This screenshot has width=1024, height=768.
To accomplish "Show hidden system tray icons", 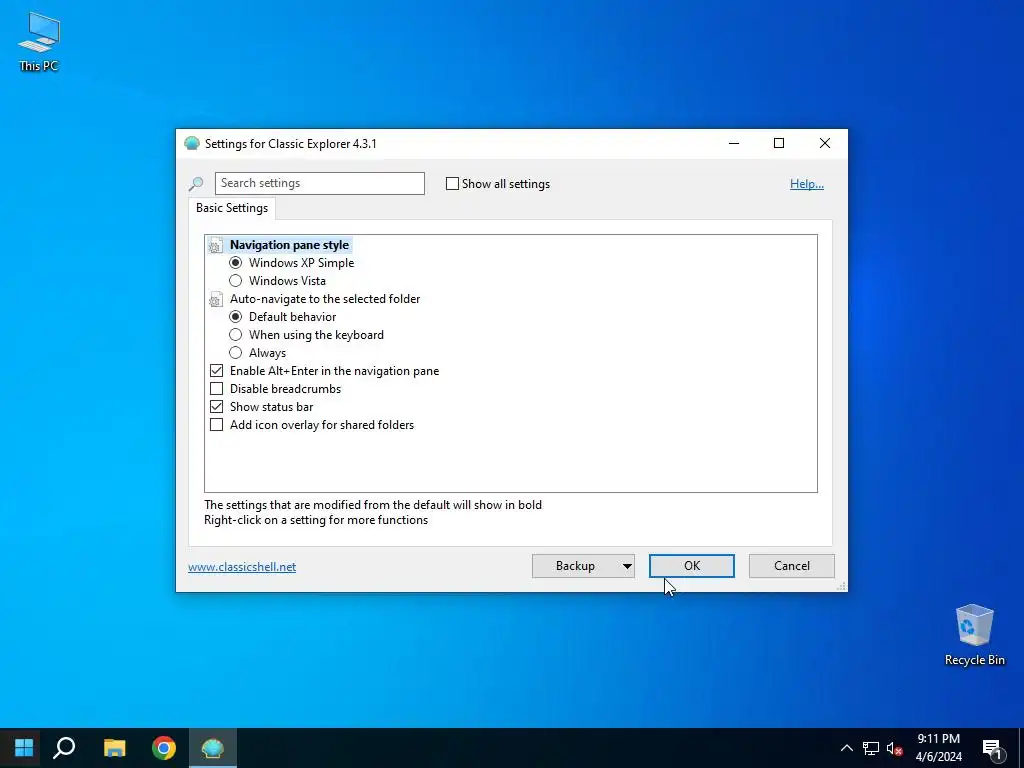I will [x=846, y=748].
